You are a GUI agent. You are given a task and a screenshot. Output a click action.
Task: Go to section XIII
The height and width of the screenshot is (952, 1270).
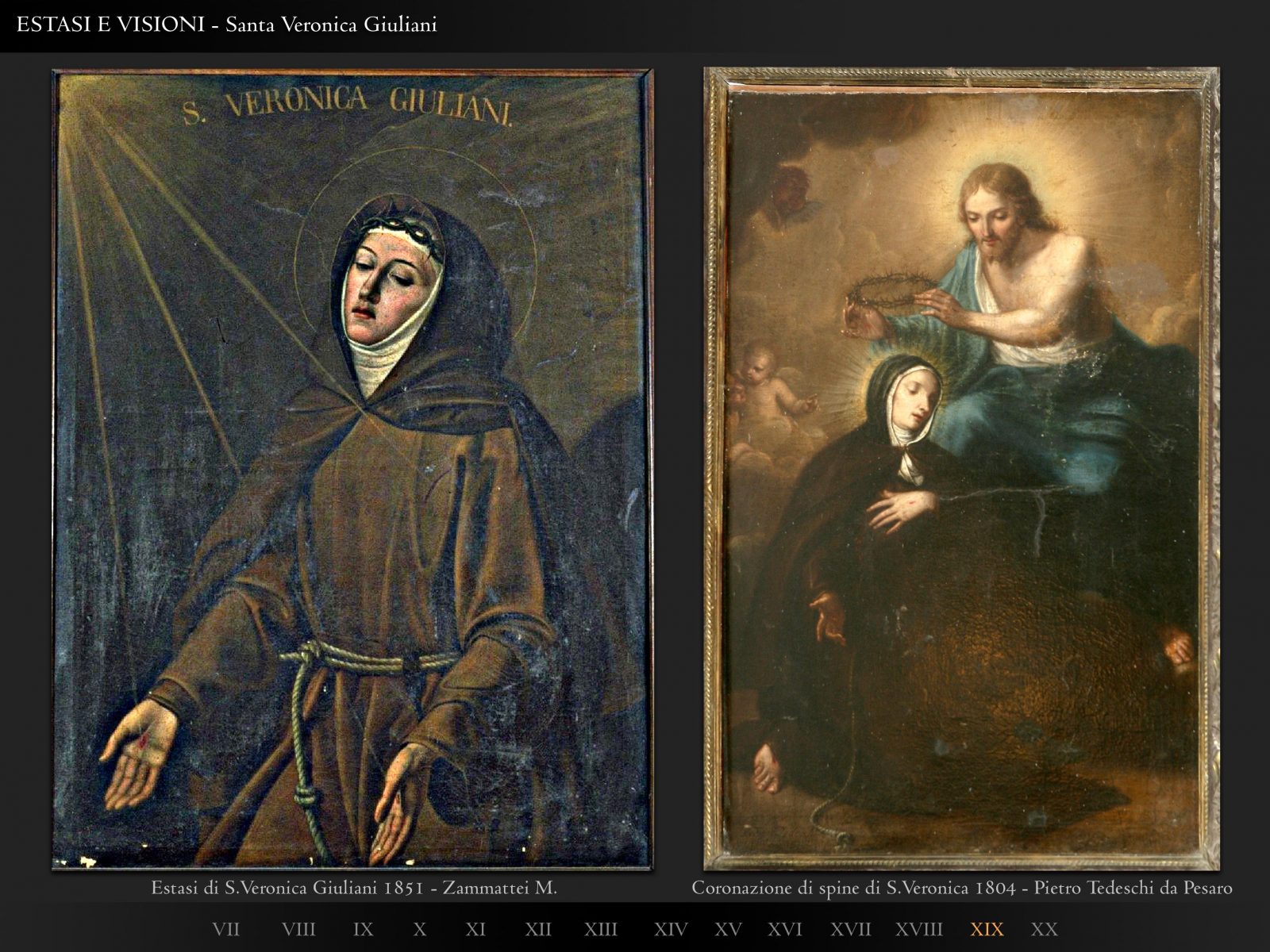(601, 929)
